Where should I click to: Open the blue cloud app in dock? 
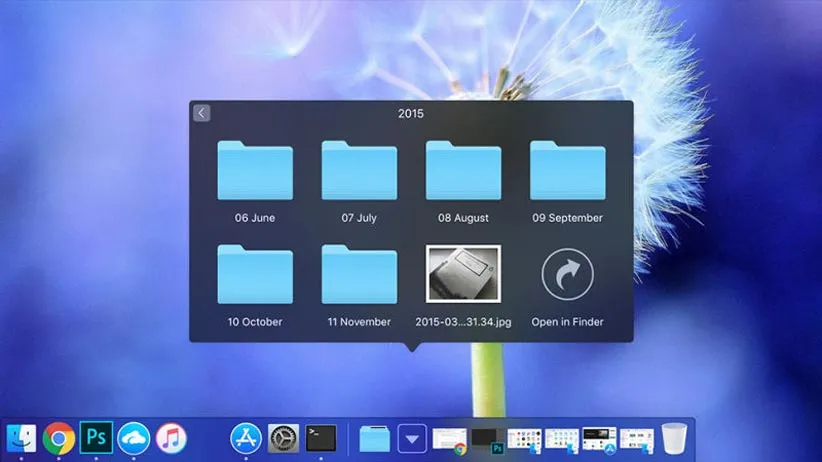134,438
